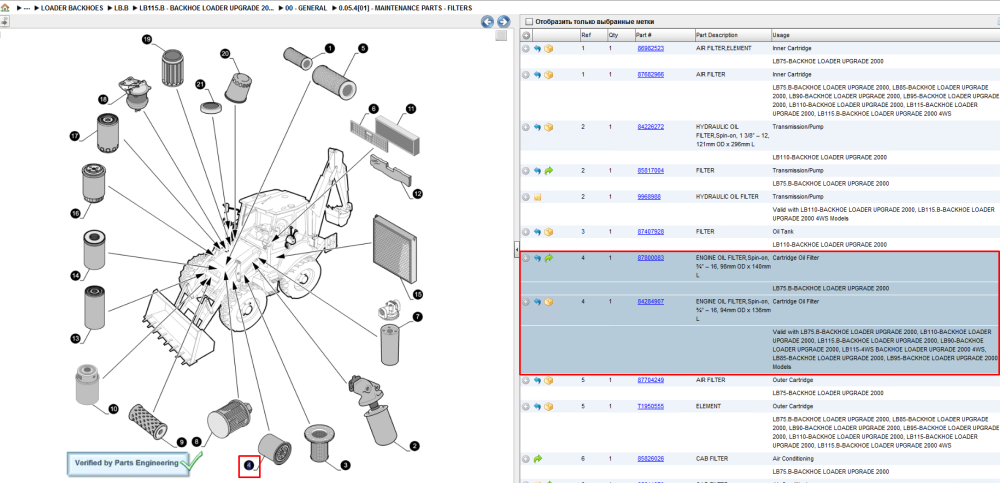1000x483 pixels.
Task: Open part number 84284967 link
Action: point(651,301)
